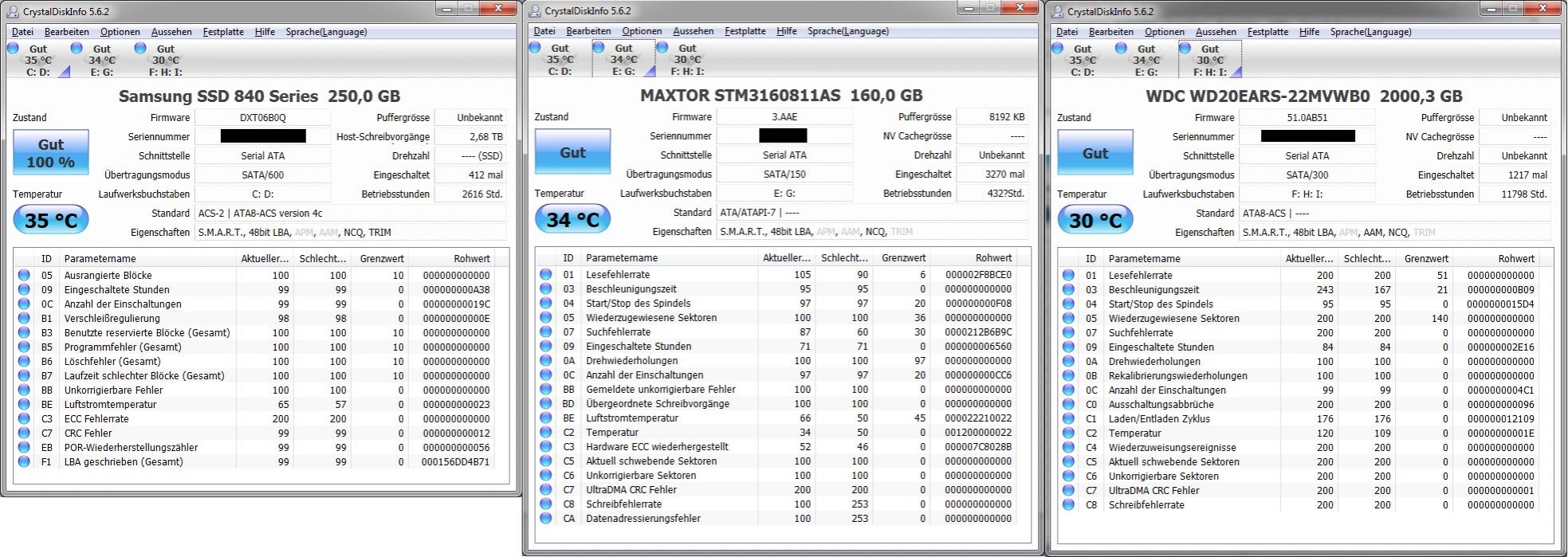1568x557 pixels.
Task: Click status orb of Ausschaltungsabbrüche row
Action: (1068, 404)
